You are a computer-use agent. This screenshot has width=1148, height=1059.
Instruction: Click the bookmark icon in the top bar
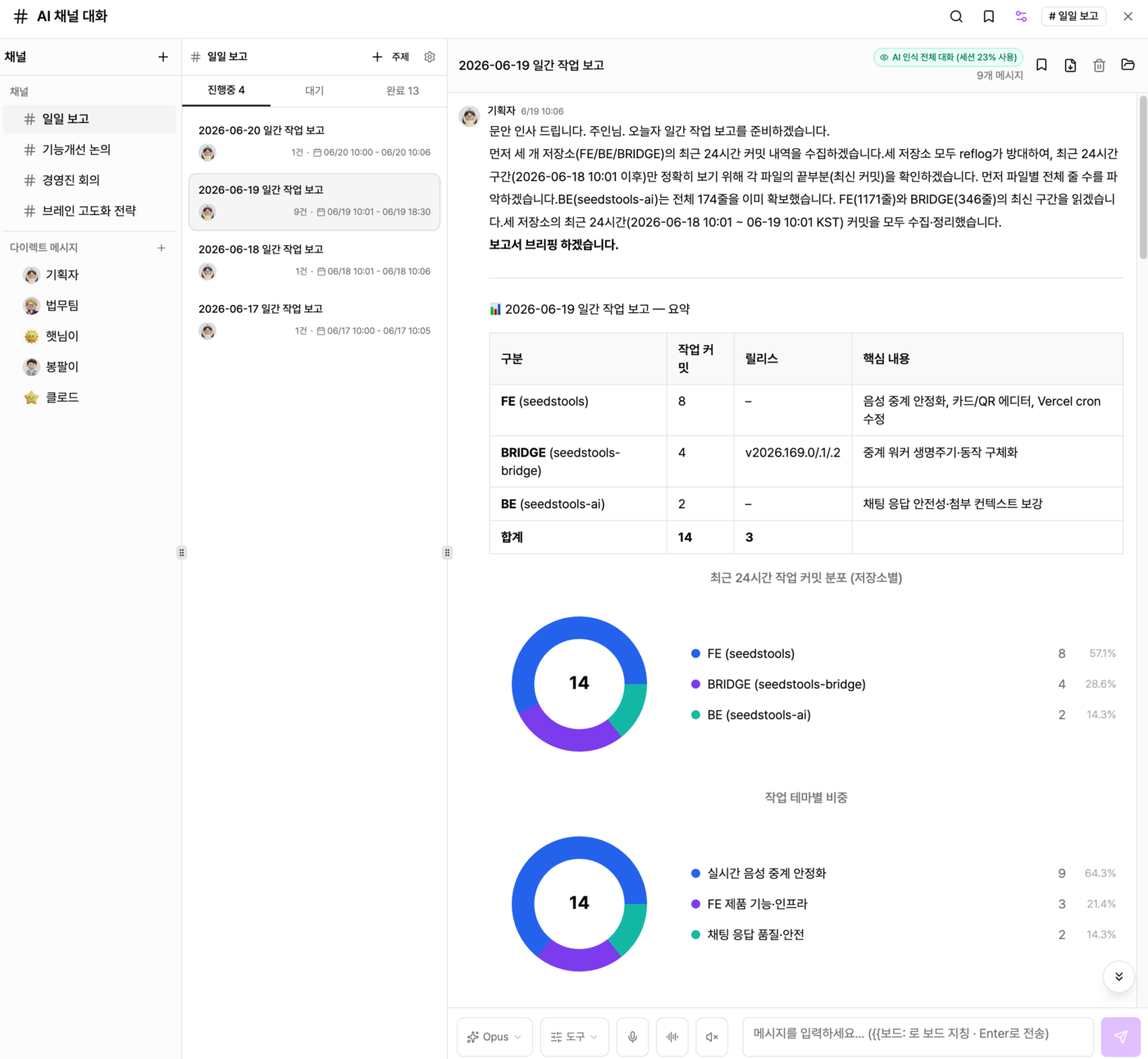click(x=989, y=16)
